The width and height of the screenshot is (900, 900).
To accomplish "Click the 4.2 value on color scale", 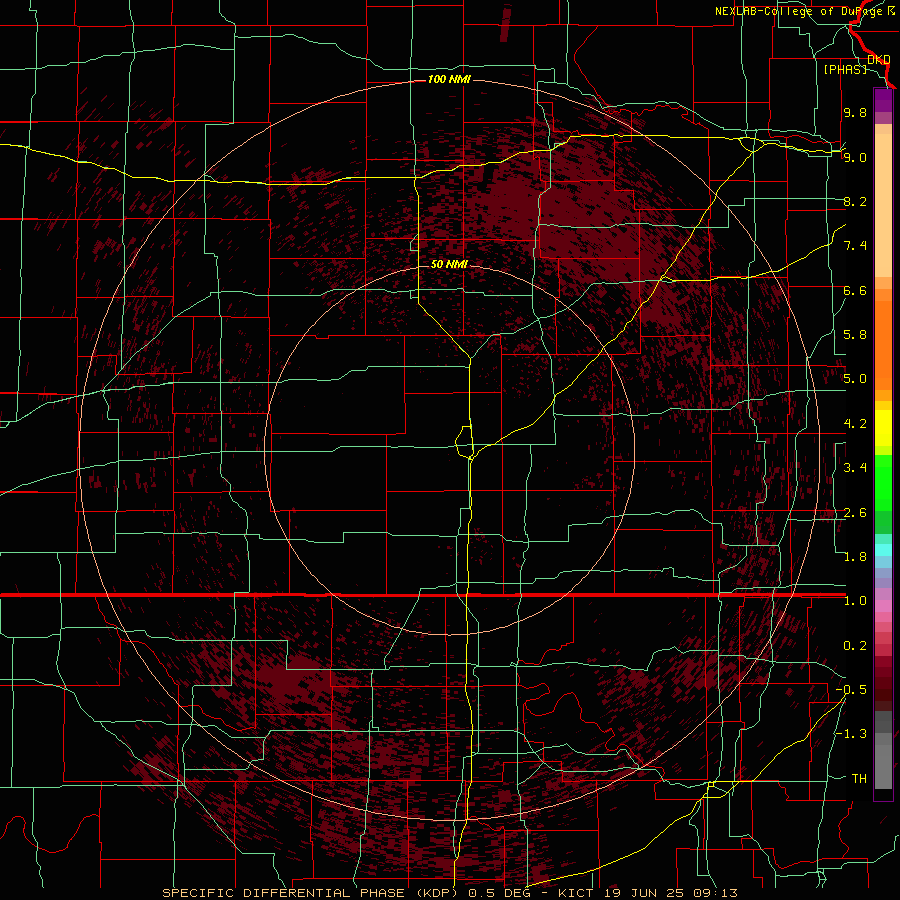I will pyautogui.click(x=855, y=424).
